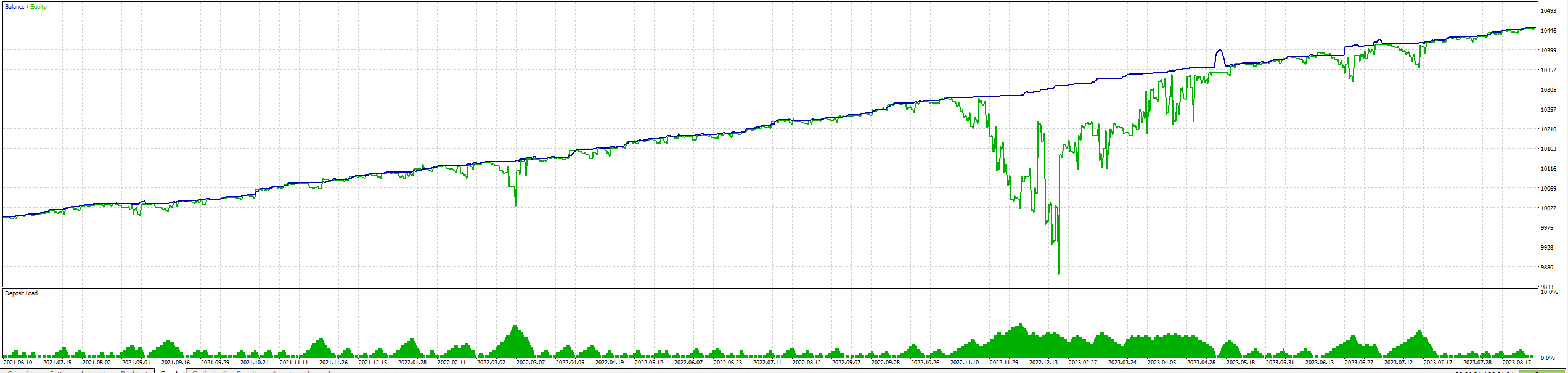Viewport: 1568px width, 373px height.
Task: Click the 10210 axis value label
Action: [1548, 129]
